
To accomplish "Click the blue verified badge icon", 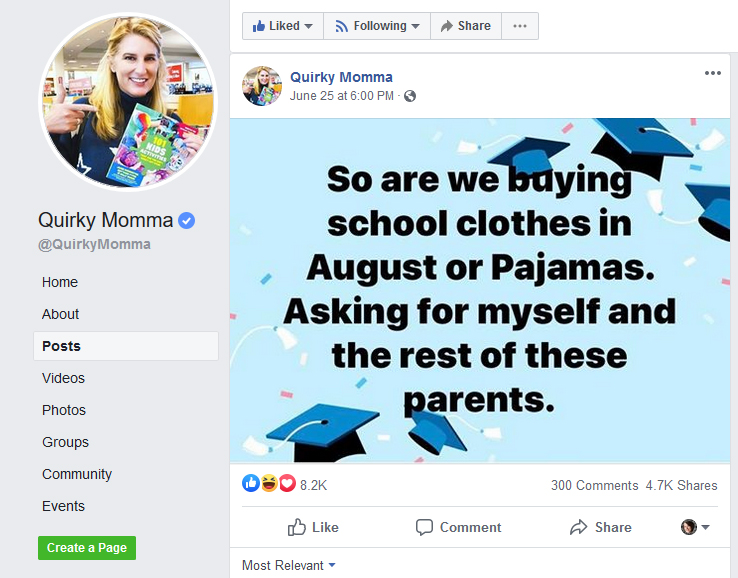I will coord(187,221).
